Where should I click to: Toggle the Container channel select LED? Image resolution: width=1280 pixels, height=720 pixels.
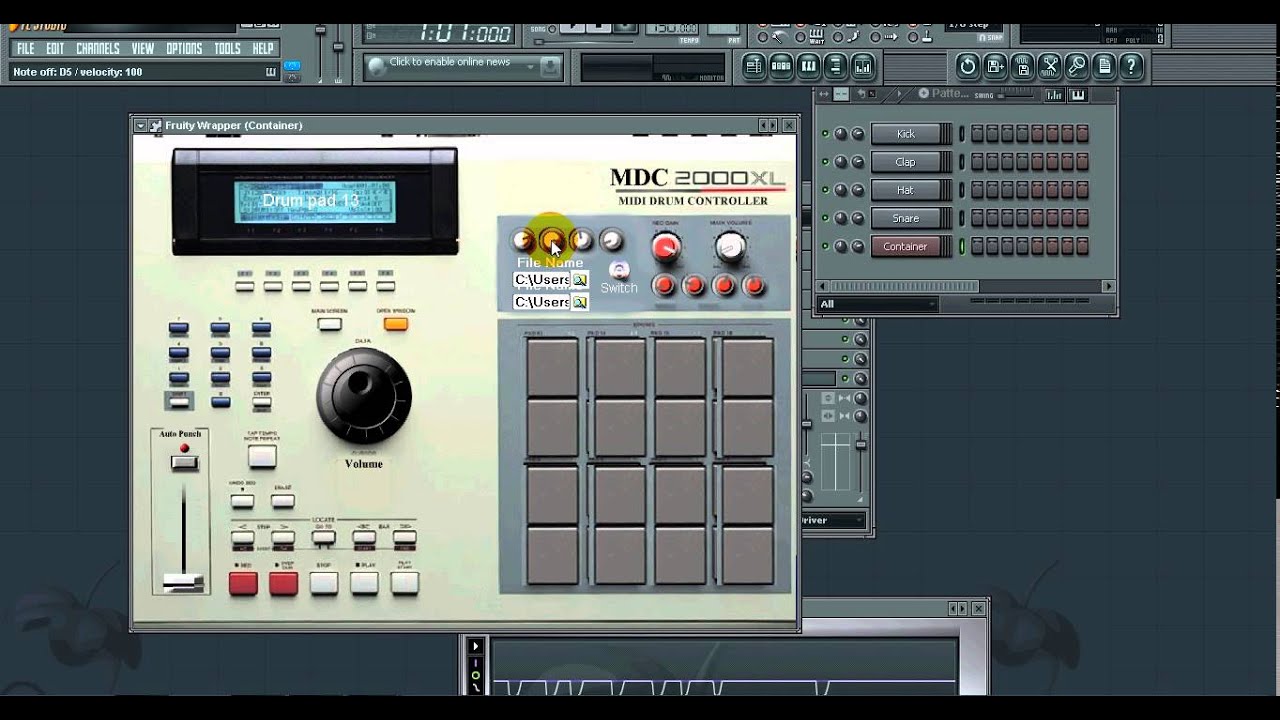(962, 246)
